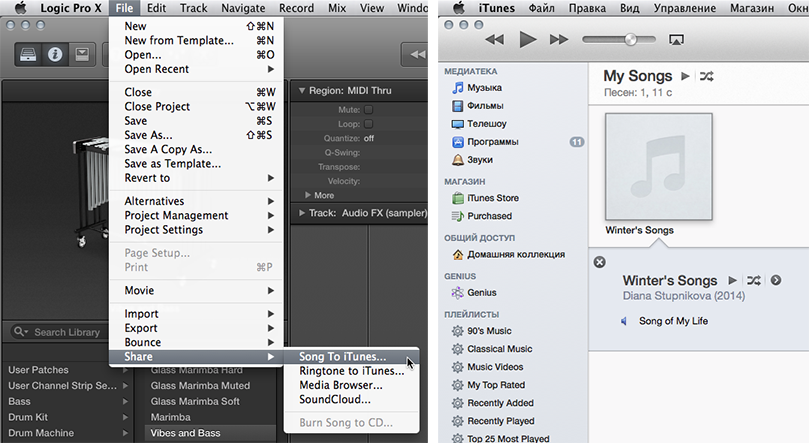Image resolution: width=809 pixels, height=443 pixels.
Task: Open the Winter's Songs album options arrow
Action: click(775, 281)
